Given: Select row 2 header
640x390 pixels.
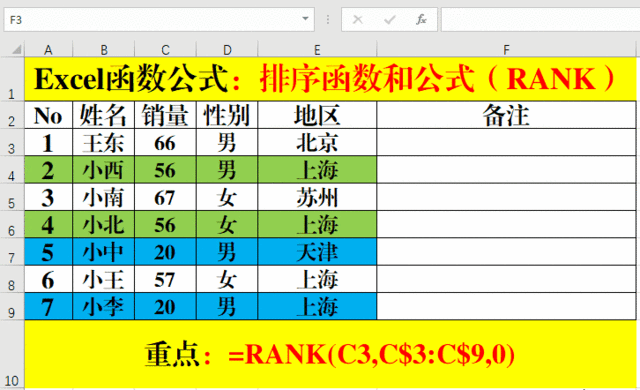Looking at the screenshot, I should 12,115.
